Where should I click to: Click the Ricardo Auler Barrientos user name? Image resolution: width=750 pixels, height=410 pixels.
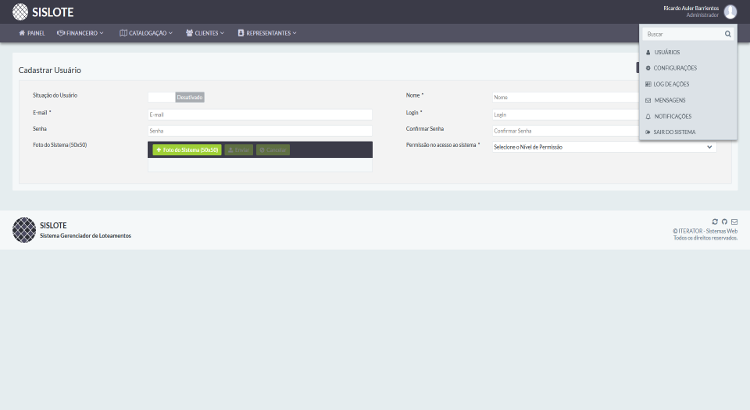(x=691, y=8)
